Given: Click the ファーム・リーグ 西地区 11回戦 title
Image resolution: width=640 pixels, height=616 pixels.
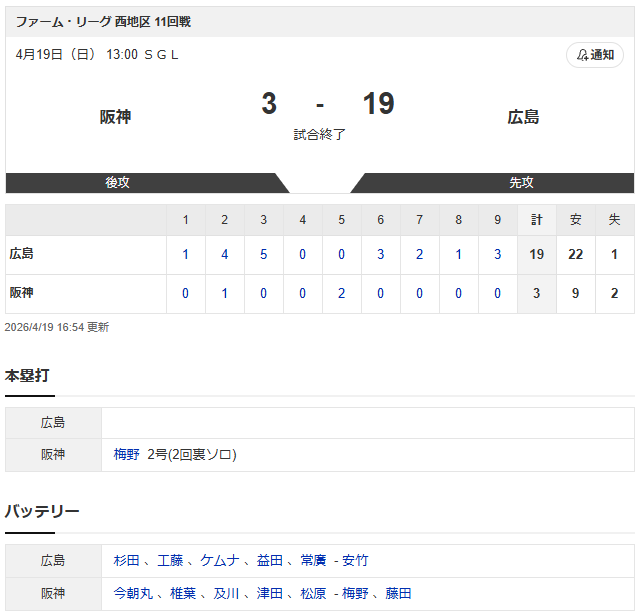Looking at the screenshot, I should click(x=103, y=22).
